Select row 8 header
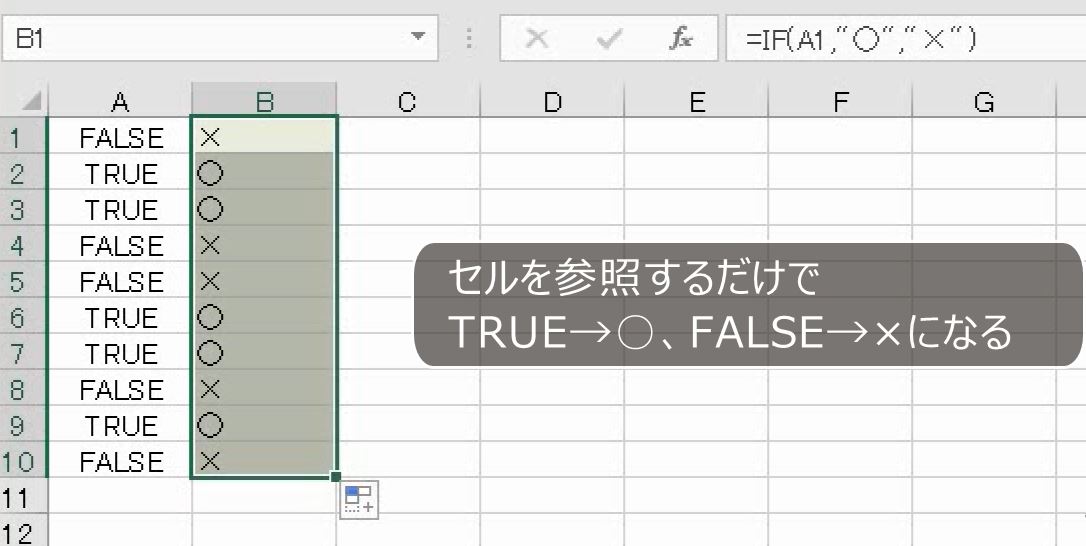Screen dimensions: 1086x546 (24, 387)
